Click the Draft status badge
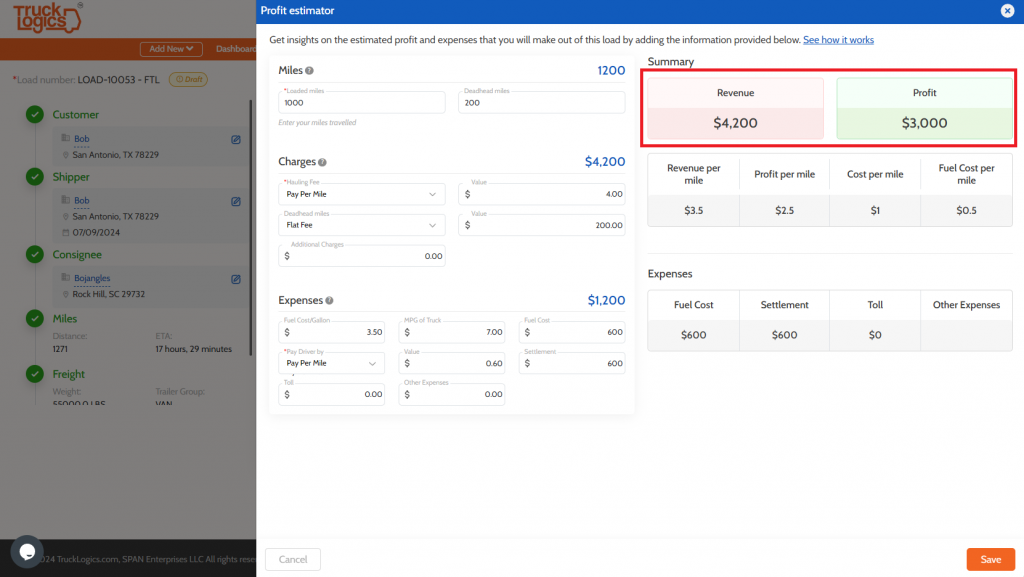Screen dimensions: 1024x577 [188, 80]
